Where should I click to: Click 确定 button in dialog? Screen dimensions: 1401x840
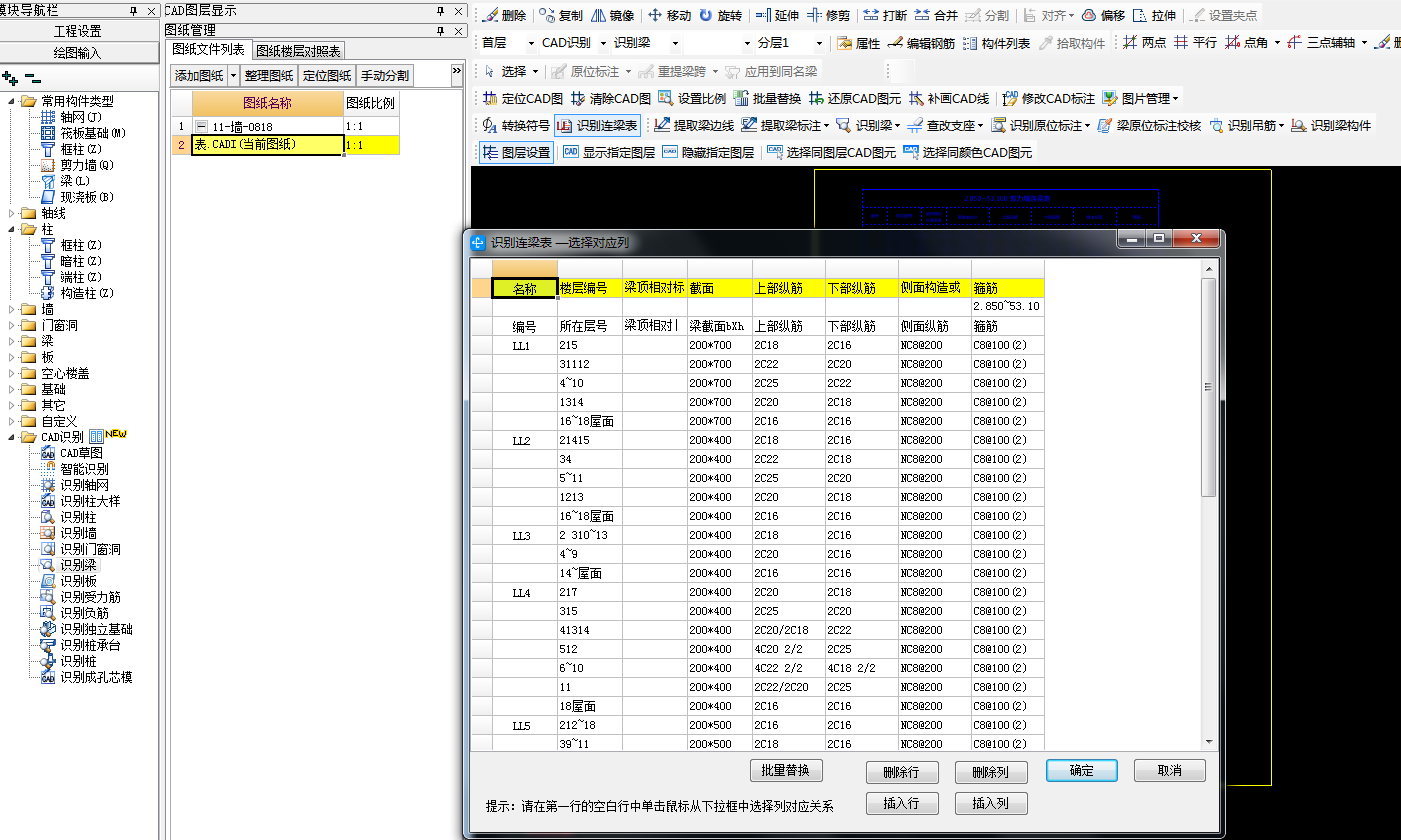pos(1082,771)
